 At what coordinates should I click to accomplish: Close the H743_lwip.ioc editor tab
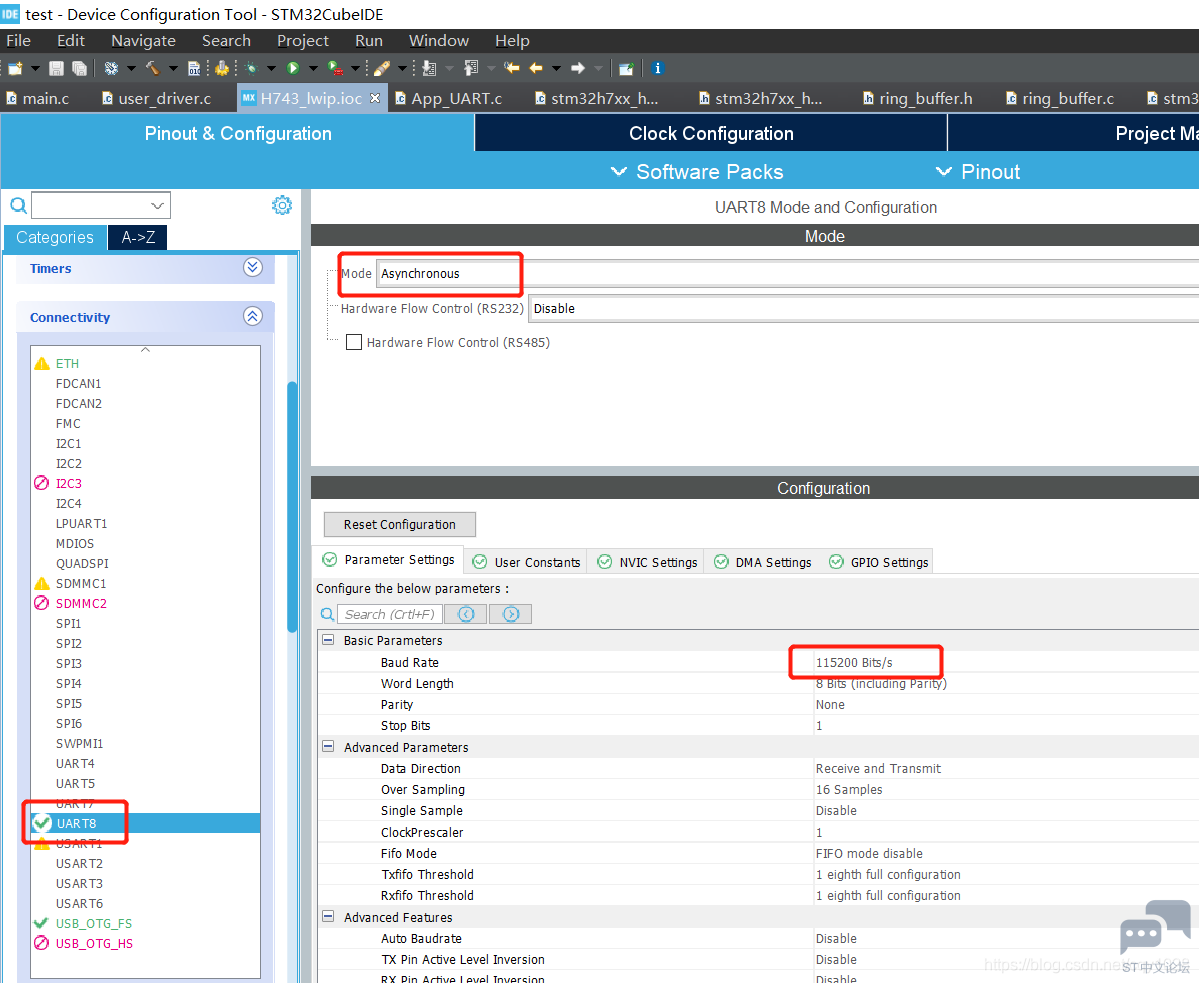tap(375, 98)
